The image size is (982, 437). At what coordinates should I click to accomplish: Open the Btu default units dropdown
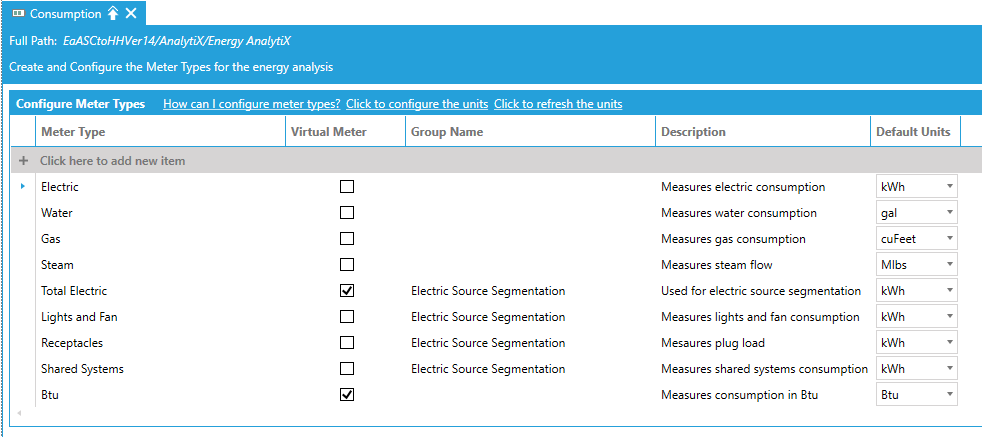pos(948,395)
